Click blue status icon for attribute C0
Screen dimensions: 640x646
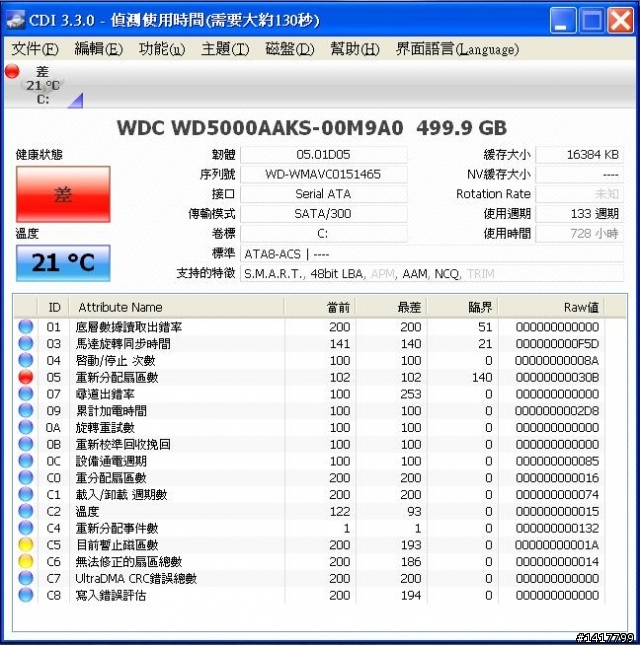coord(26,478)
